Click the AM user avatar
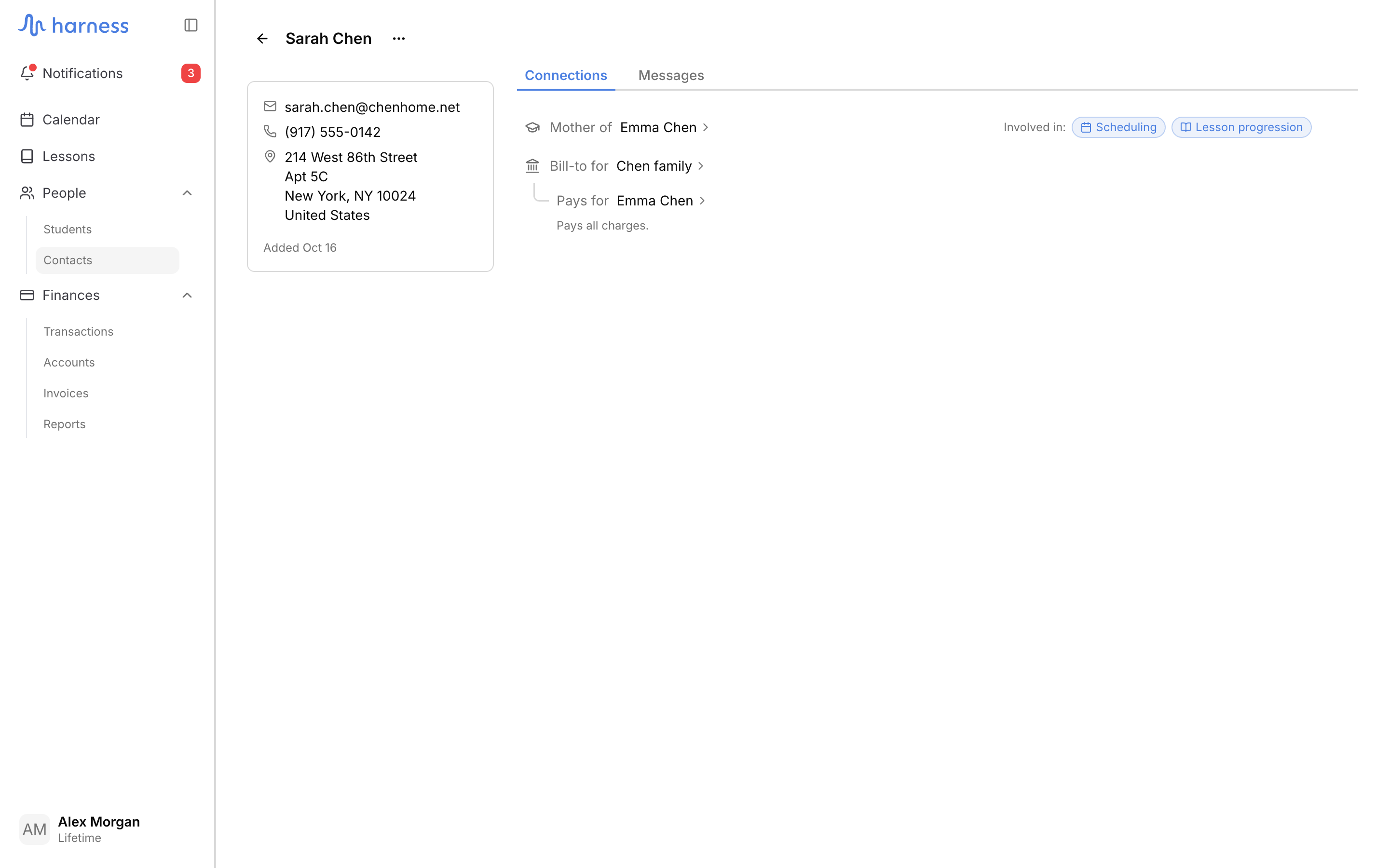Viewport: 1389px width, 868px height. pyautogui.click(x=34, y=829)
